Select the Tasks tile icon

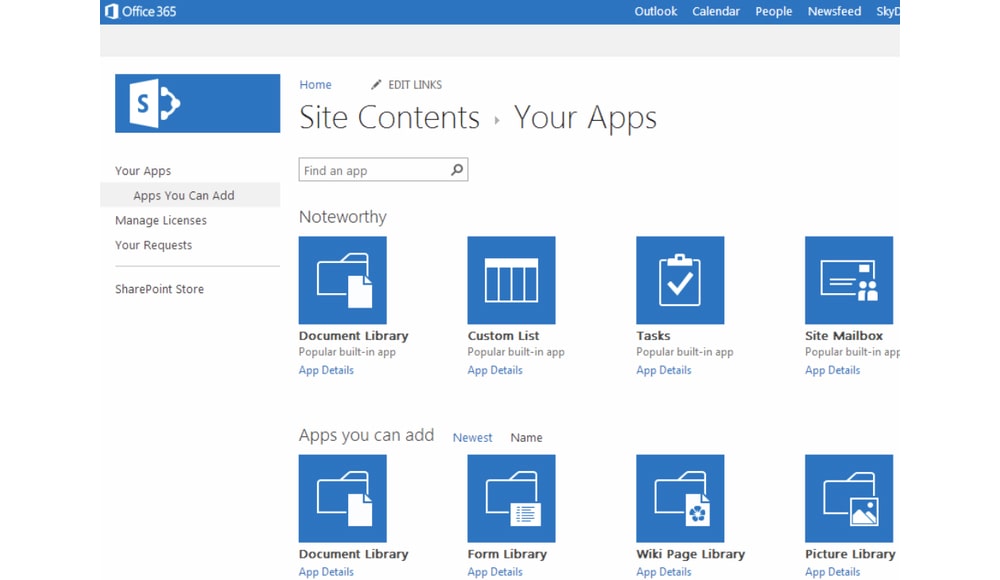click(680, 280)
